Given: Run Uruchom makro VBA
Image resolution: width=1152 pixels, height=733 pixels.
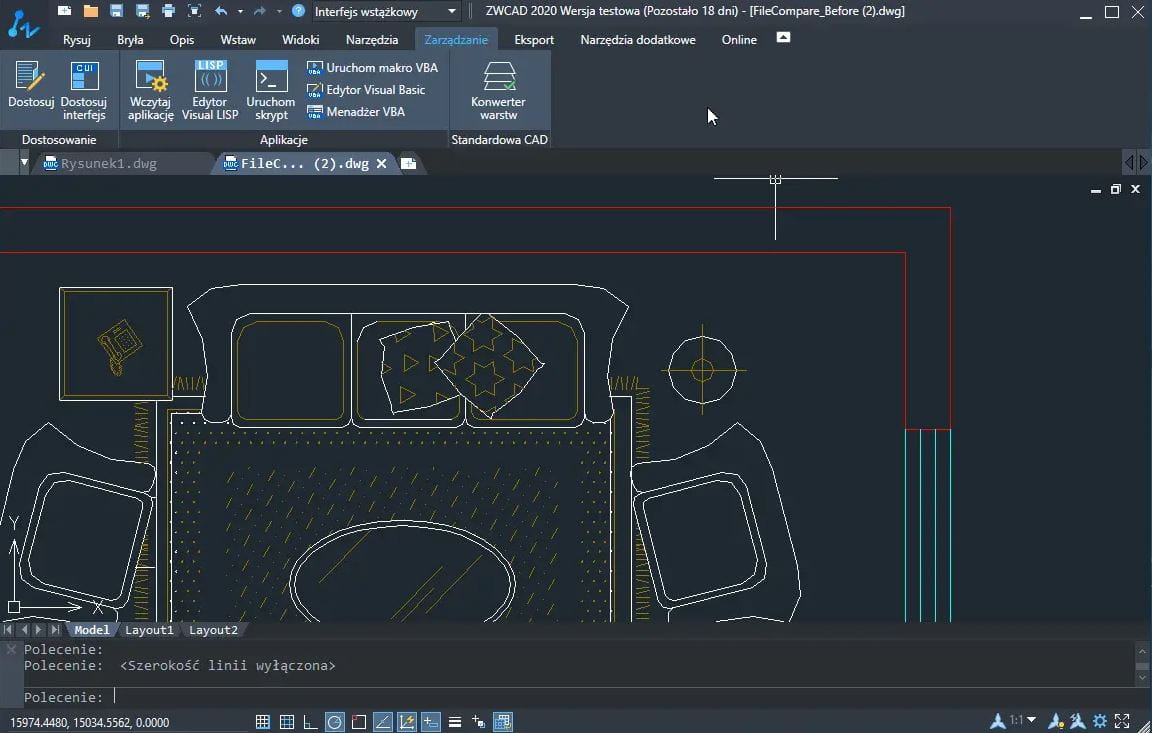Looking at the screenshot, I should tap(372, 68).
